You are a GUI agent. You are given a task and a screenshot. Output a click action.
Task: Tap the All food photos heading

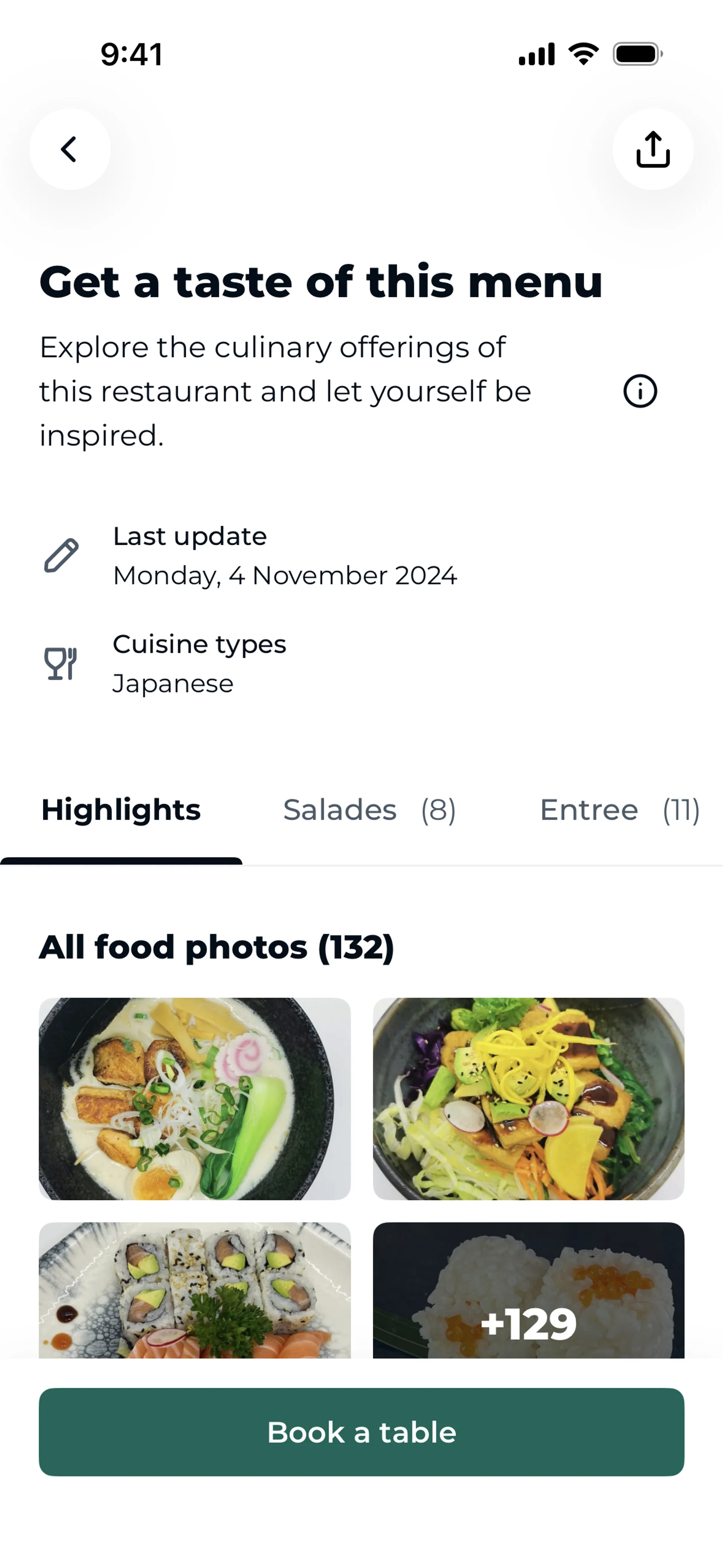click(x=217, y=947)
